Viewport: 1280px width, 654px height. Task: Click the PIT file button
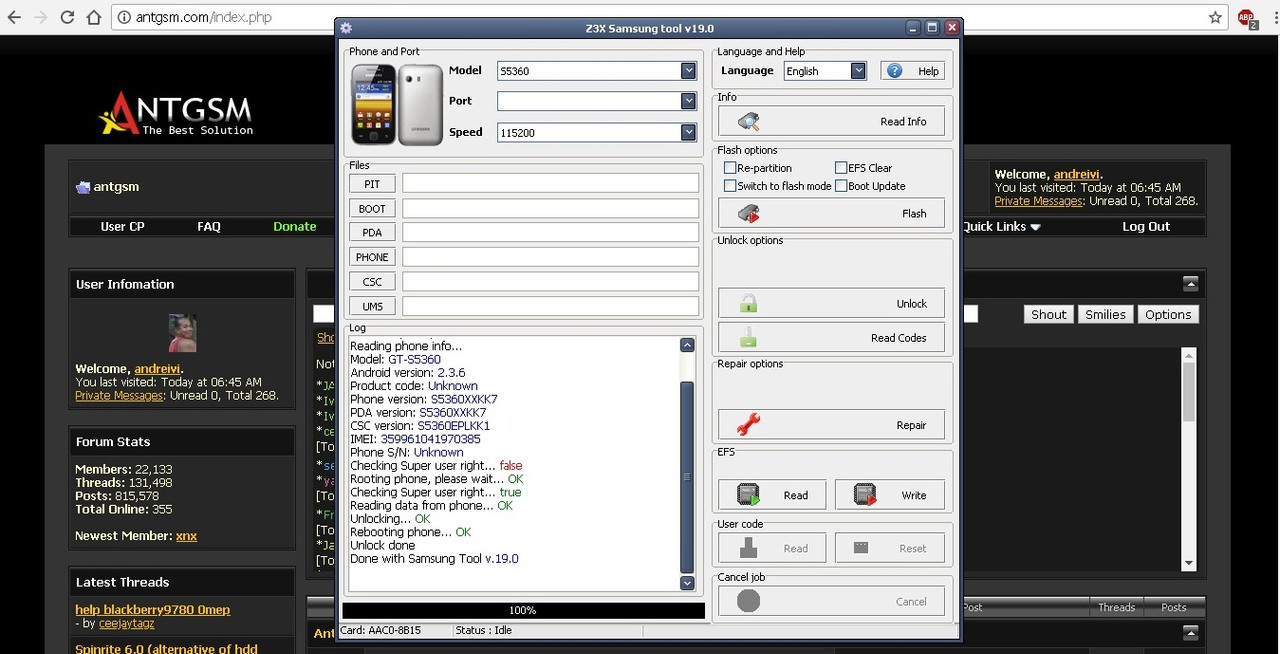(372, 184)
